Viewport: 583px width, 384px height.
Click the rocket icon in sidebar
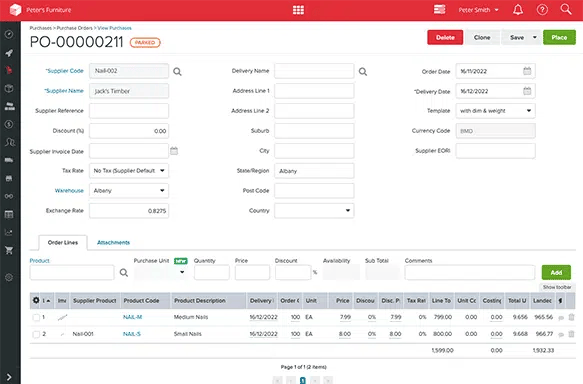tap(9, 53)
